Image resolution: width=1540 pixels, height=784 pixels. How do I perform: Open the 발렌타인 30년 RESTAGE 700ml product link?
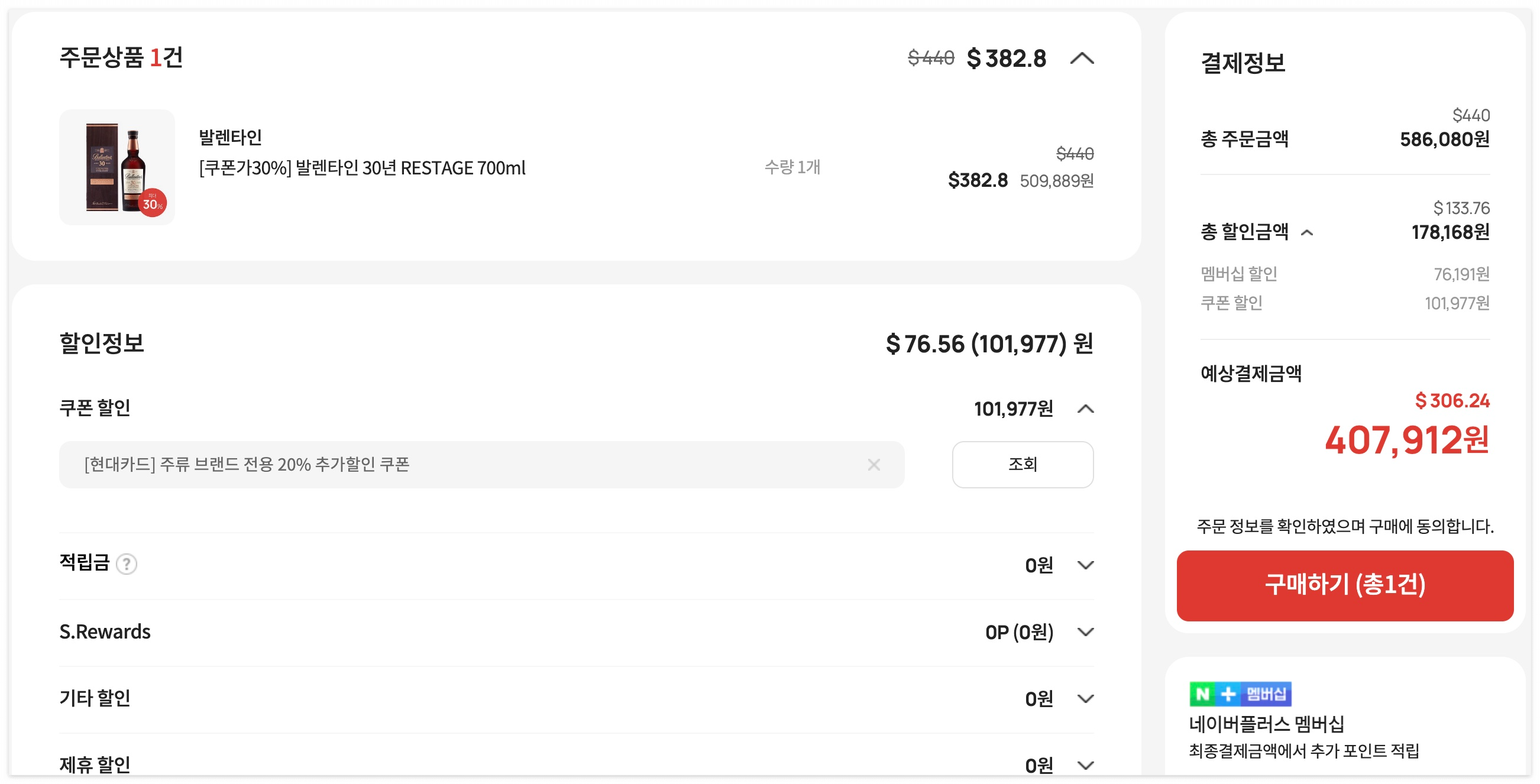point(362,169)
